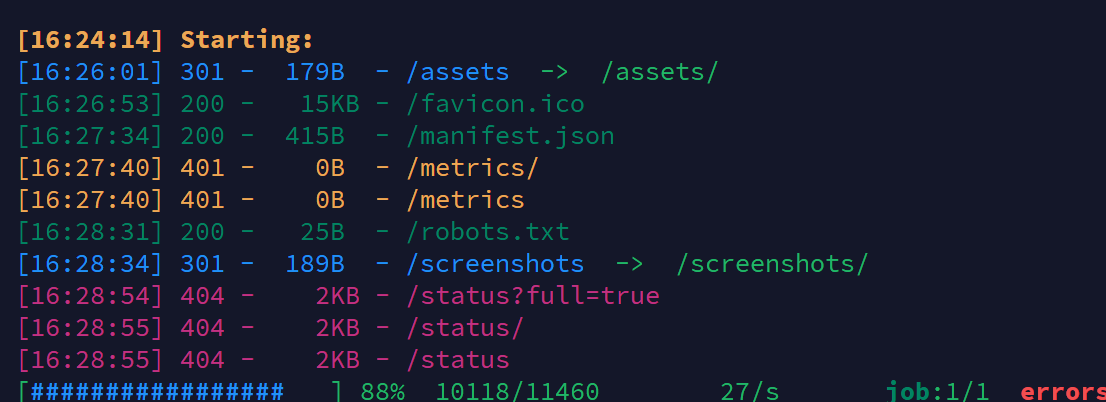
Task: Click the last /status entry
Action: tap(458, 360)
